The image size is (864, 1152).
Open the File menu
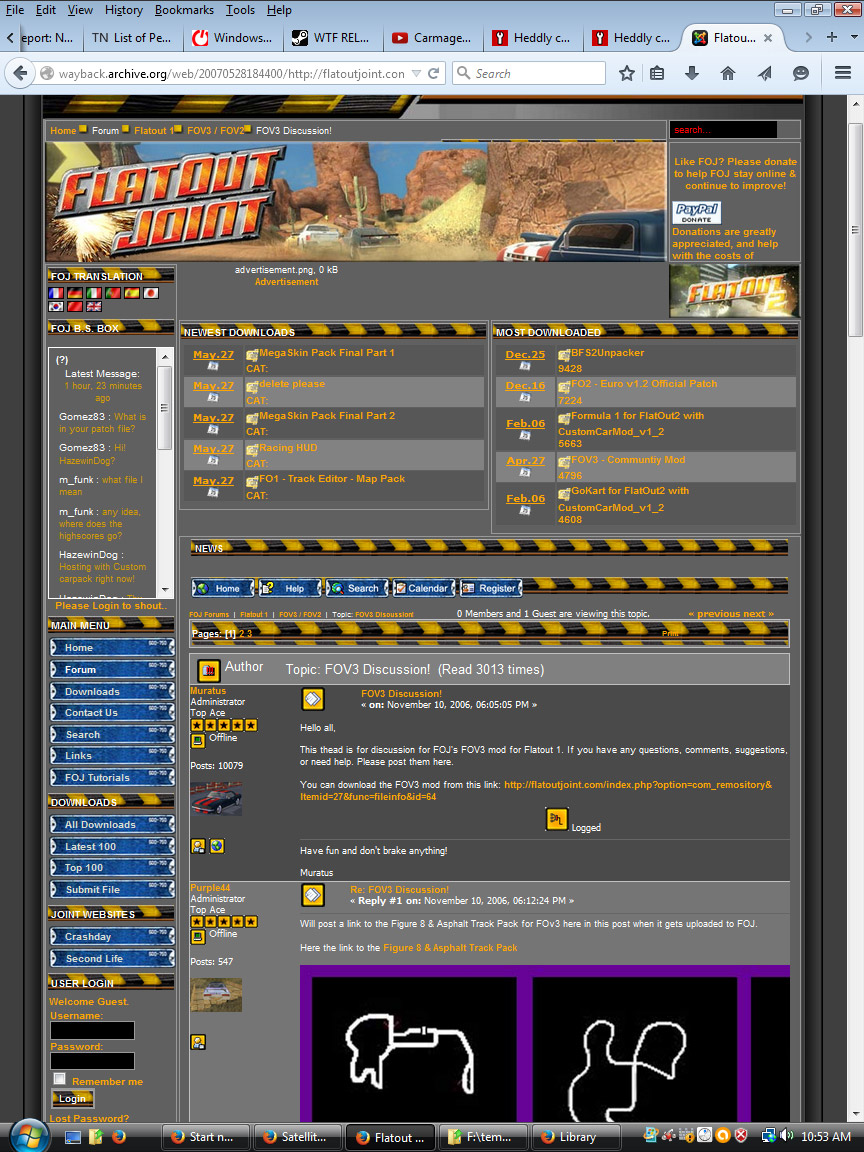click(x=15, y=10)
